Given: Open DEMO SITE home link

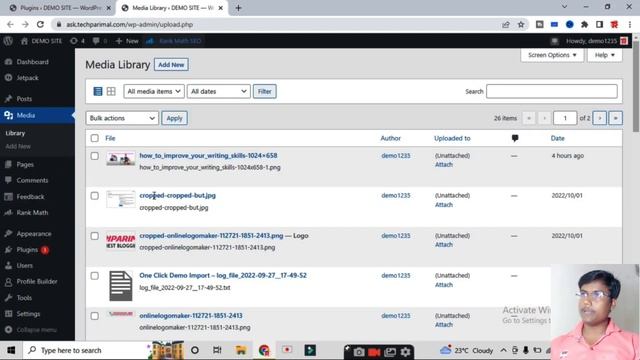Looking at the screenshot, I should [41, 41].
